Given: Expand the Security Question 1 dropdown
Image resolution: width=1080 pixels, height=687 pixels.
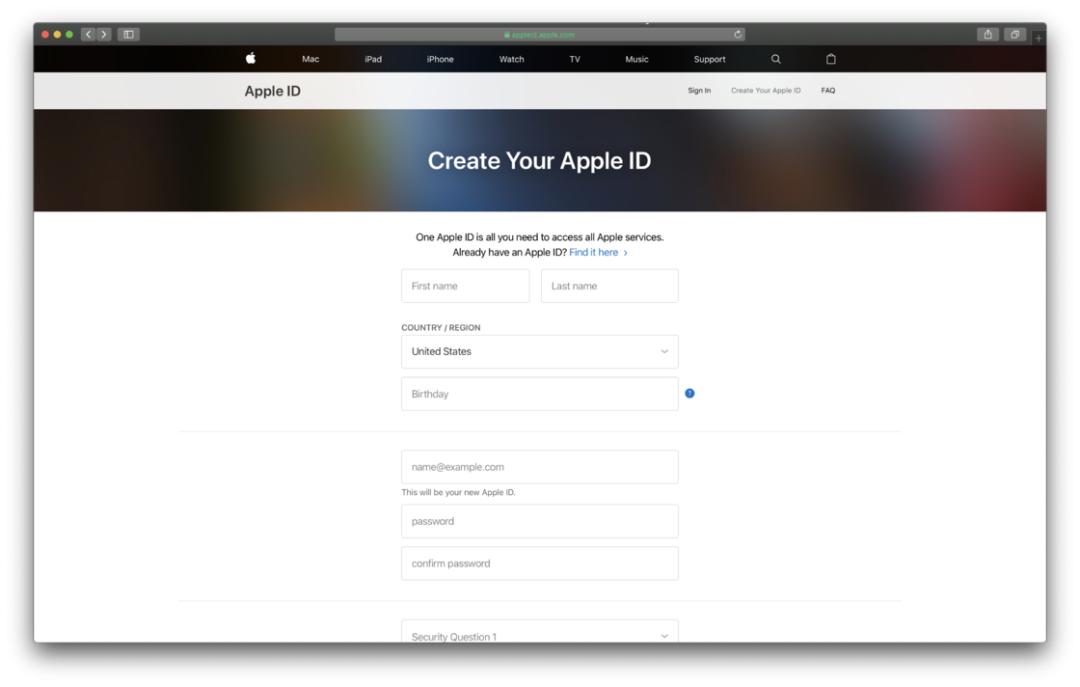Looking at the screenshot, I should pos(539,632).
